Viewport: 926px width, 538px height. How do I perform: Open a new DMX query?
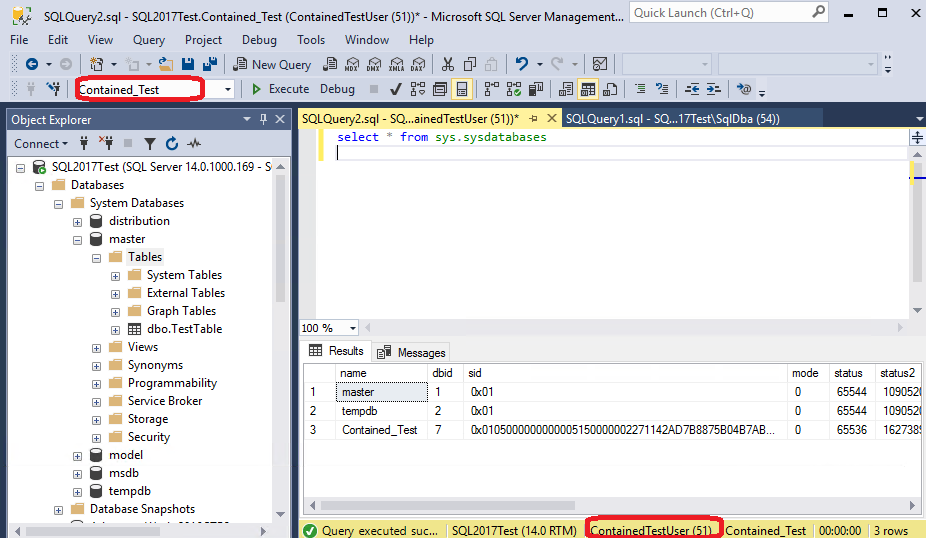pyautogui.click(x=374, y=64)
